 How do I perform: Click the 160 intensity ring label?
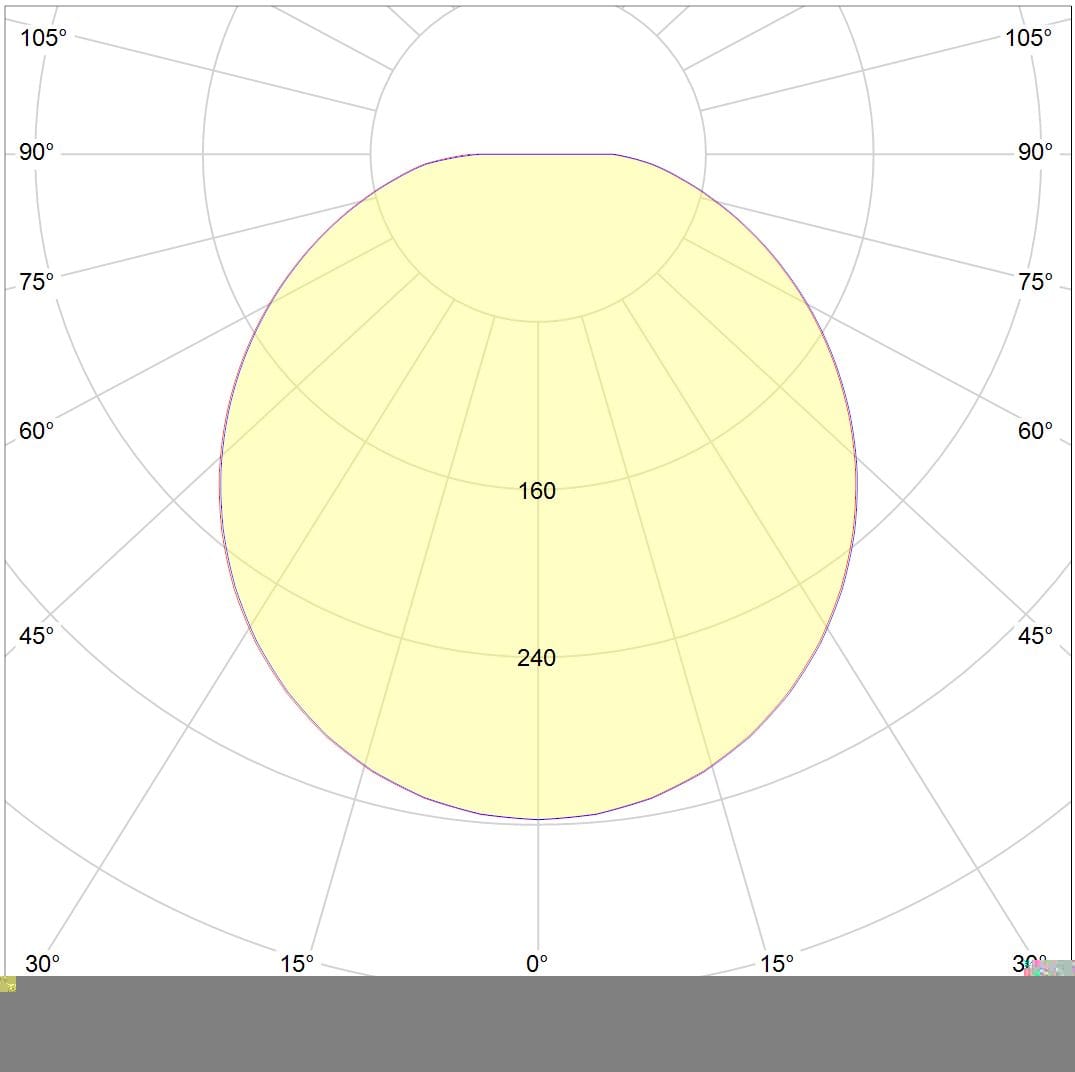pyautogui.click(x=537, y=491)
